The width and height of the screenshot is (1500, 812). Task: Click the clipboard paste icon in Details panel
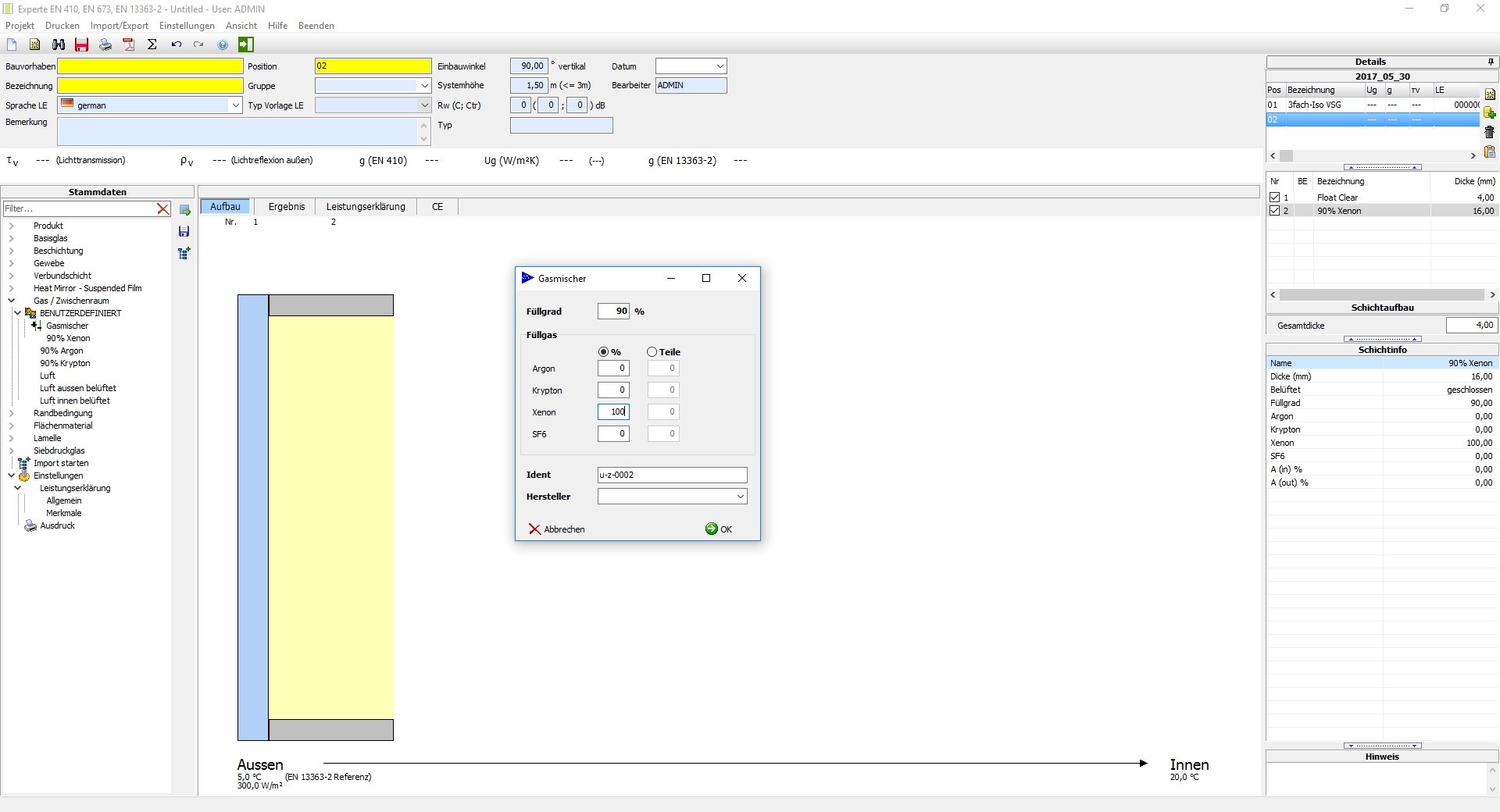(x=1490, y=151)
